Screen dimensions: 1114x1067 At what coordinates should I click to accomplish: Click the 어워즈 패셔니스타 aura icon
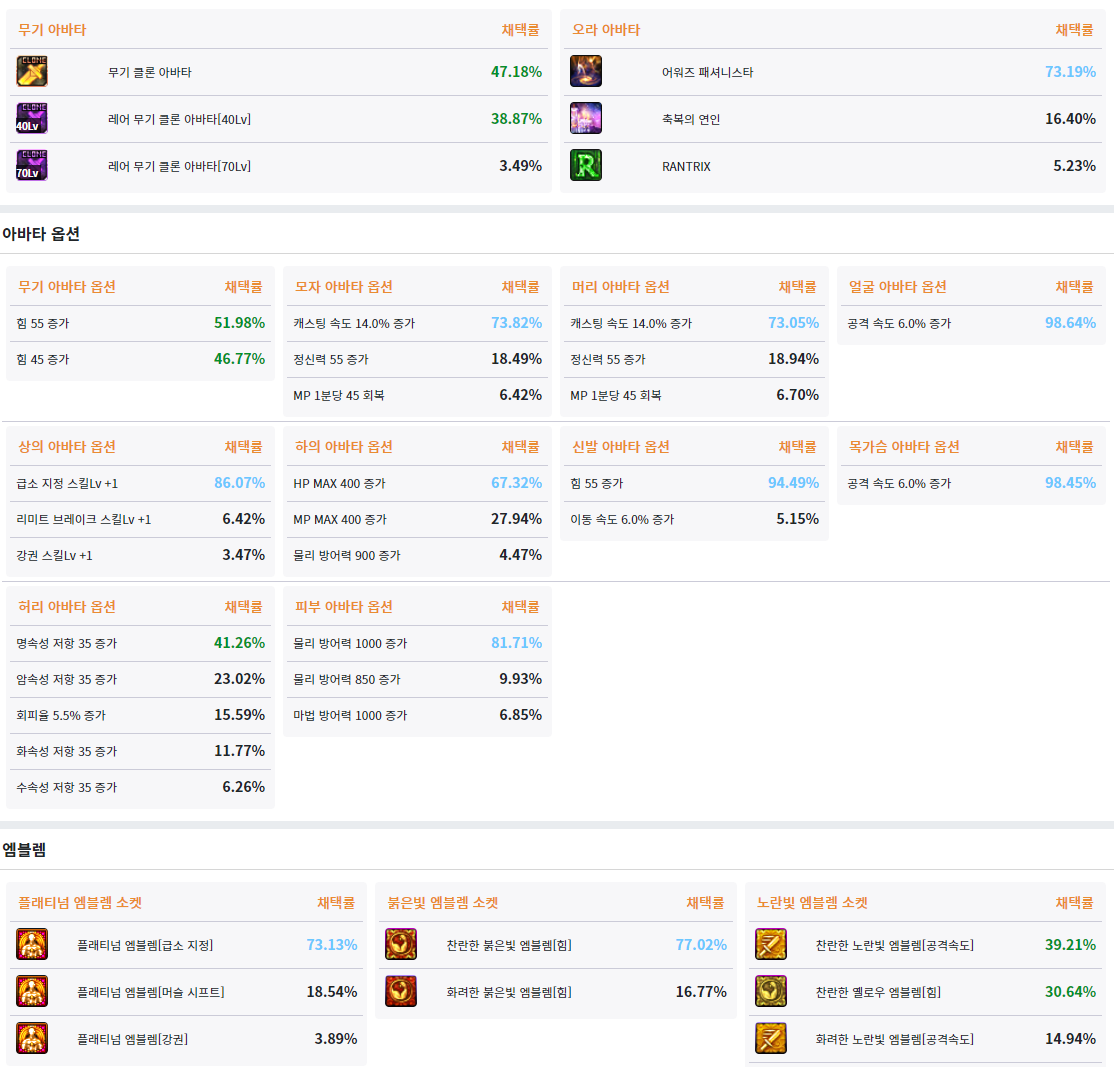(586, 72)
